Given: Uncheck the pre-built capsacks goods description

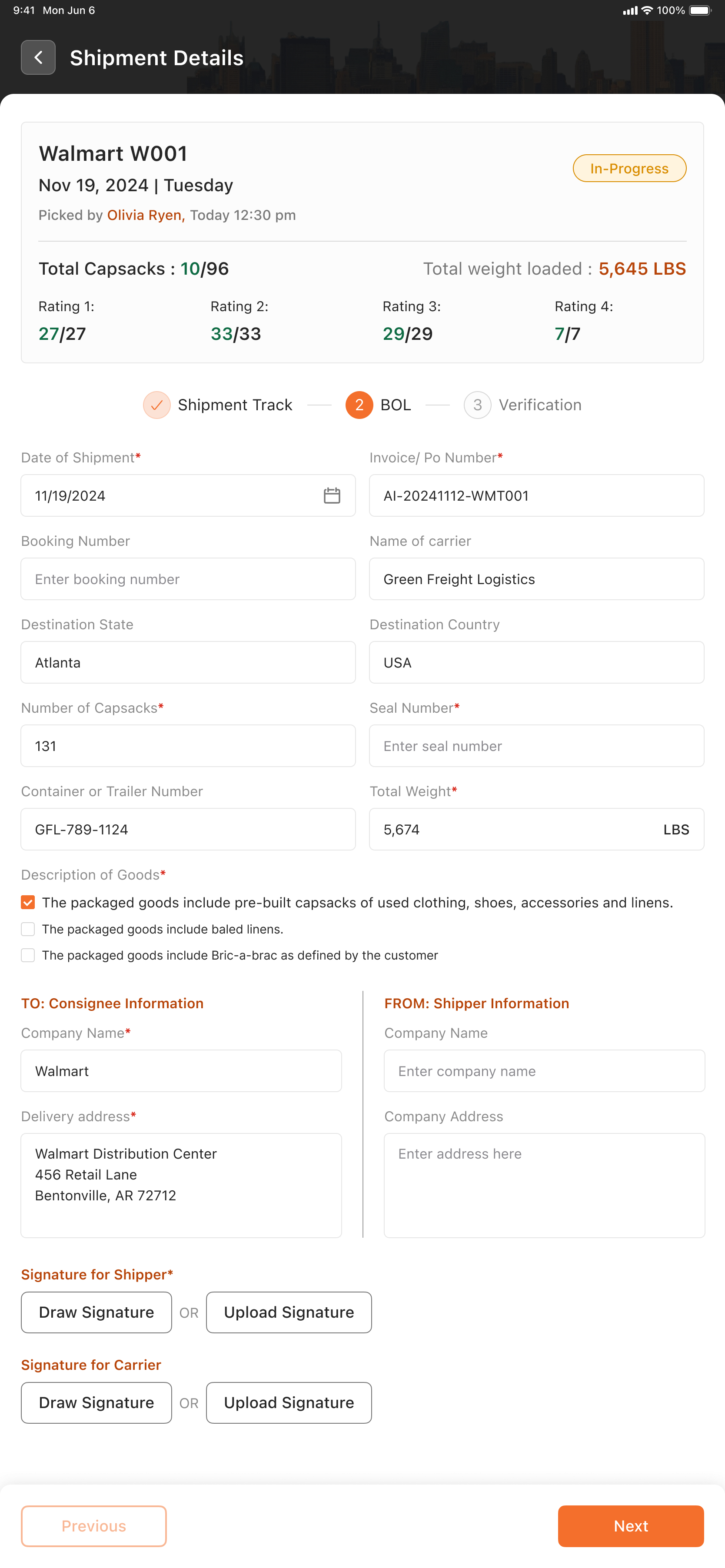Looking at the screenshot, I should tap(28, 902).
